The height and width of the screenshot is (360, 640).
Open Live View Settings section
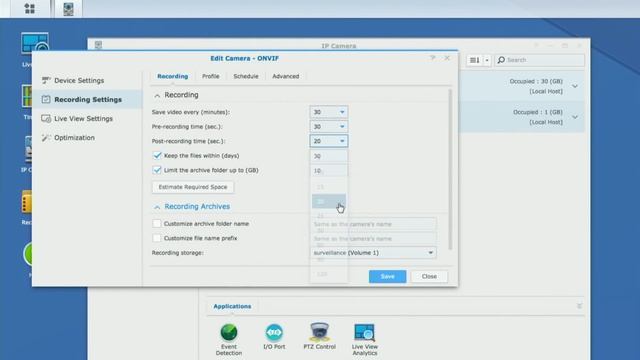tap(87, 118)
